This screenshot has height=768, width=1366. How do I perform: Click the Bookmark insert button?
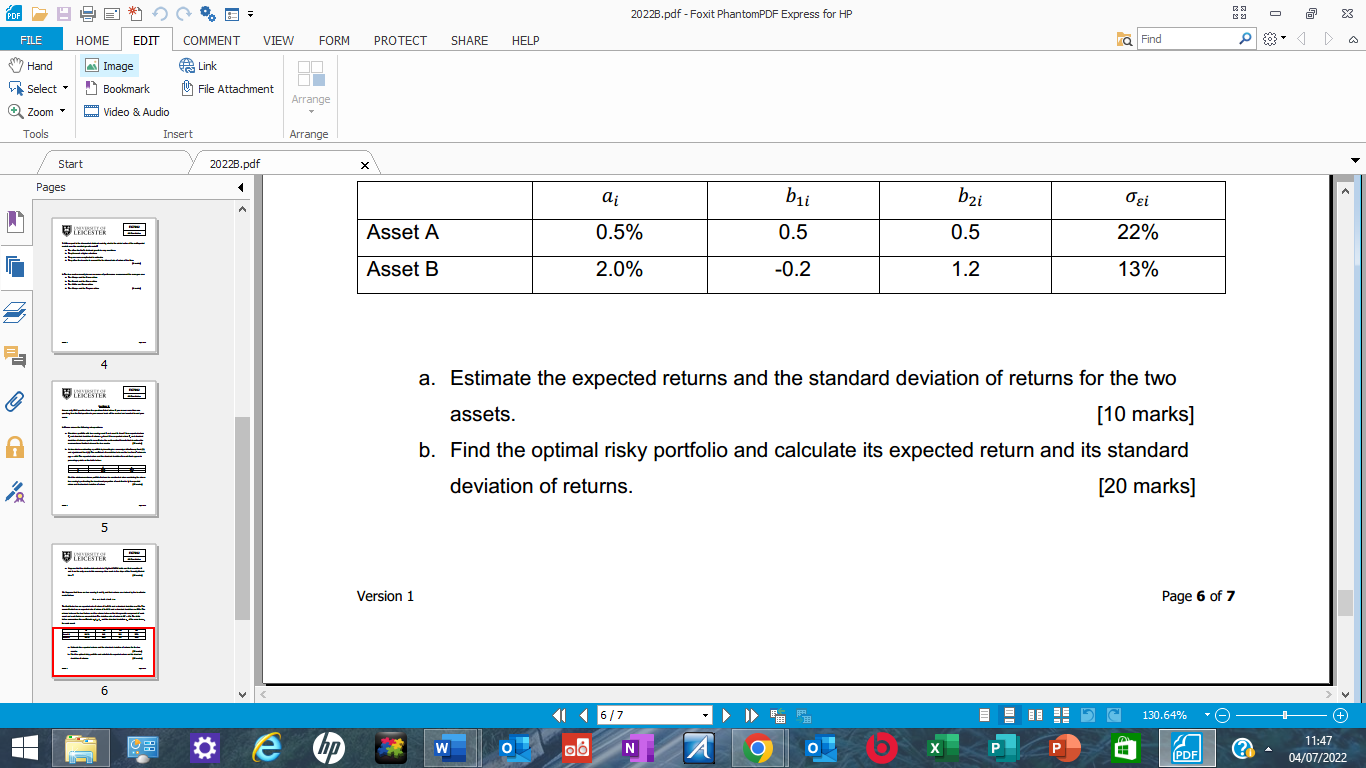click(117, 88)
